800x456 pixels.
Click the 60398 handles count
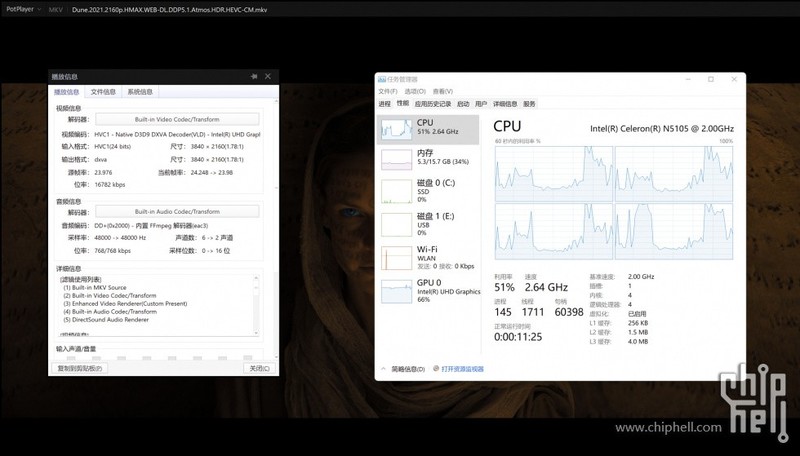pyautogui.click(x=569, y=312)
